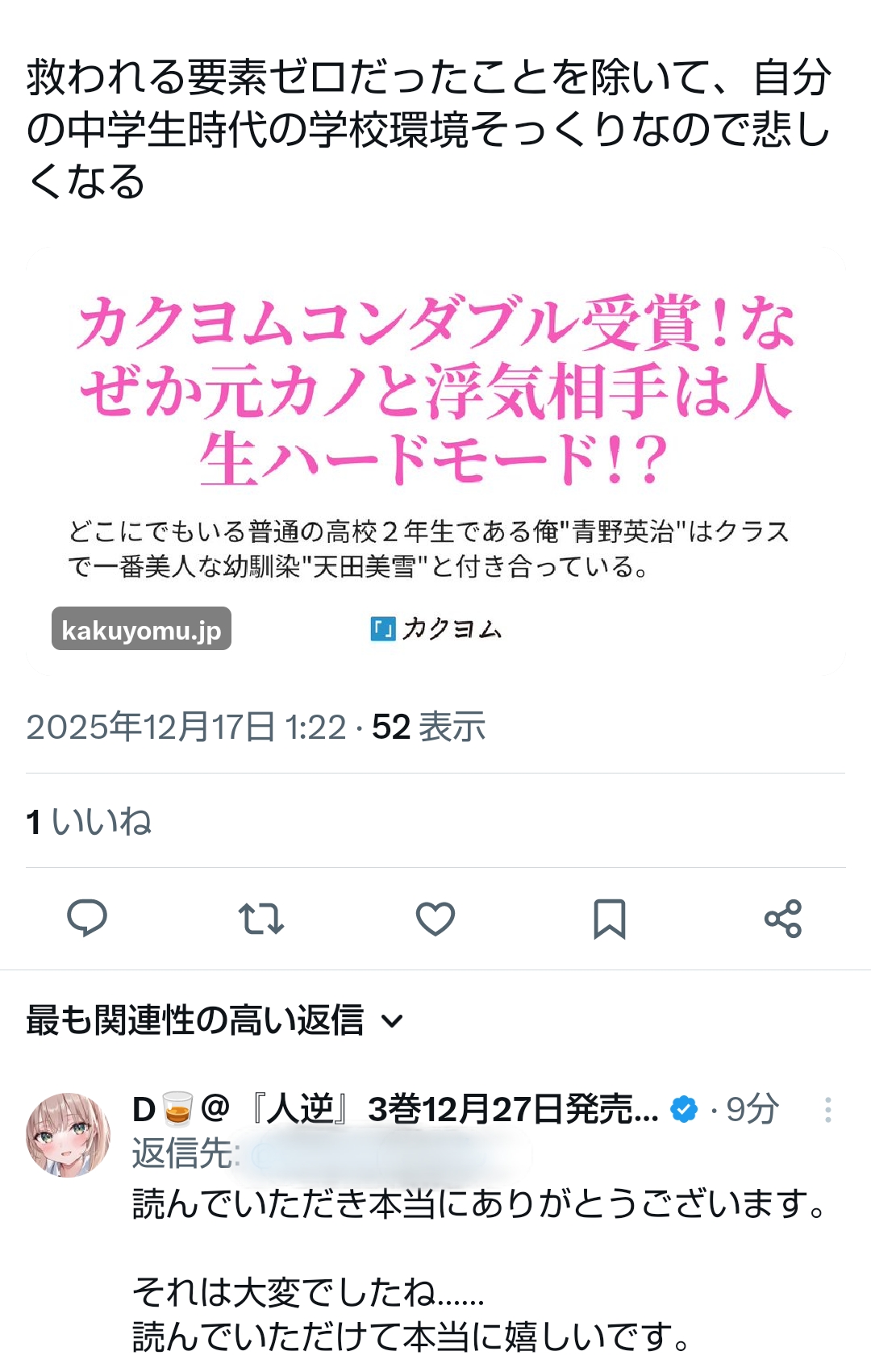Open the profile name D@『人逆』3巻12月27日発売

[x=395, y=1110]
